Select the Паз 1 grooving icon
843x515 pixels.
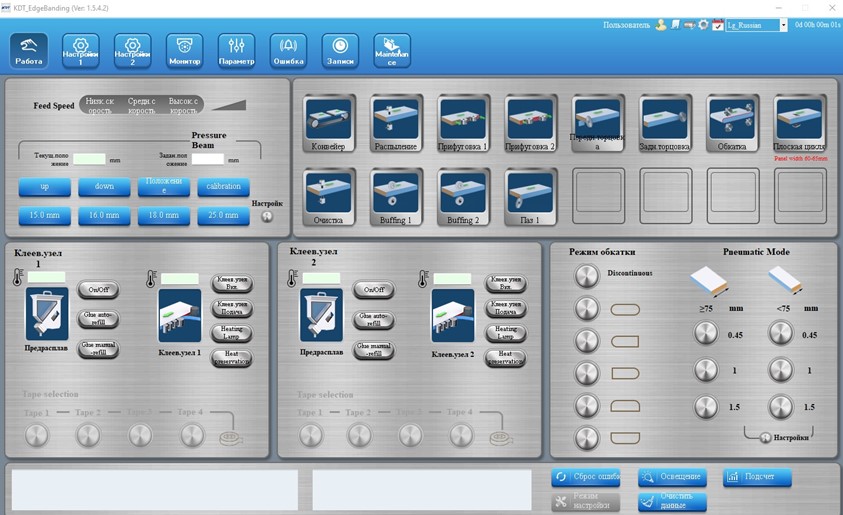[530, 191]
